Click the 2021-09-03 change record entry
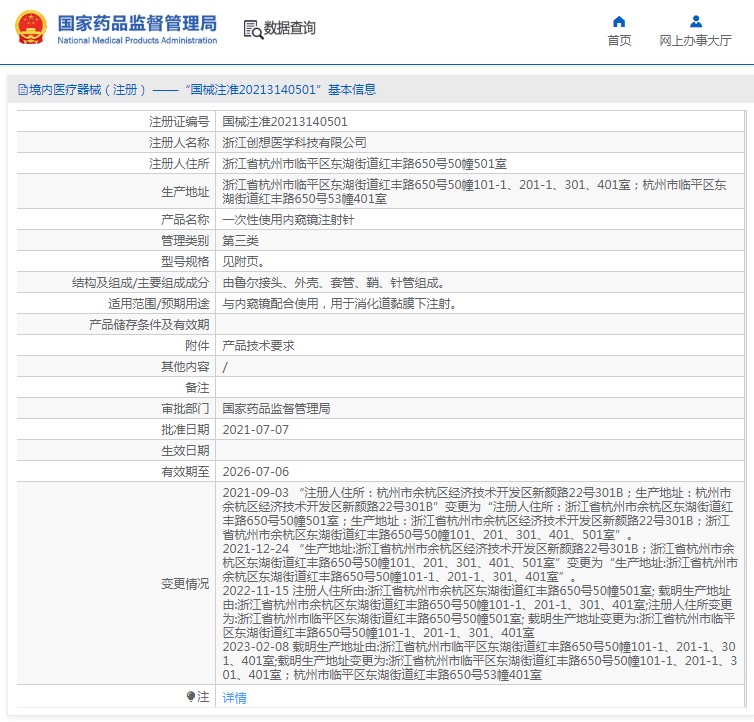The image size is (754, 722). tap(478, 514)
